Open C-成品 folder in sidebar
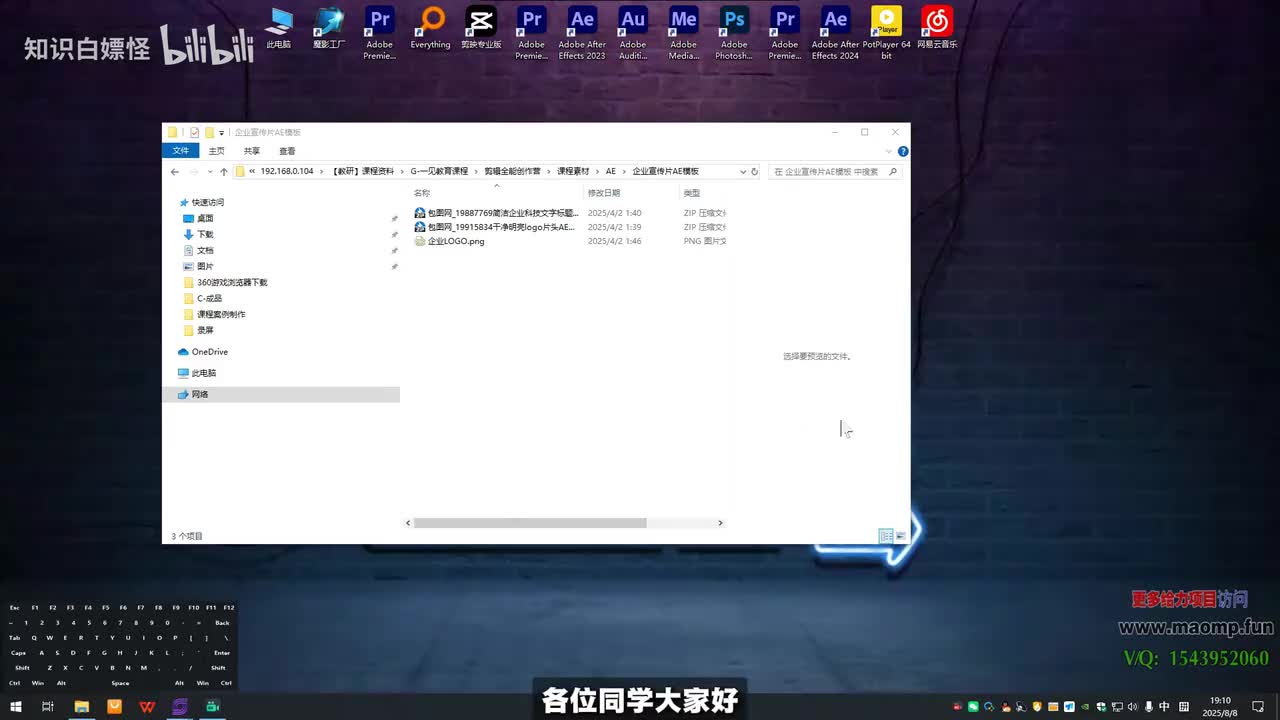1280x720 pixels. (209, 298)
